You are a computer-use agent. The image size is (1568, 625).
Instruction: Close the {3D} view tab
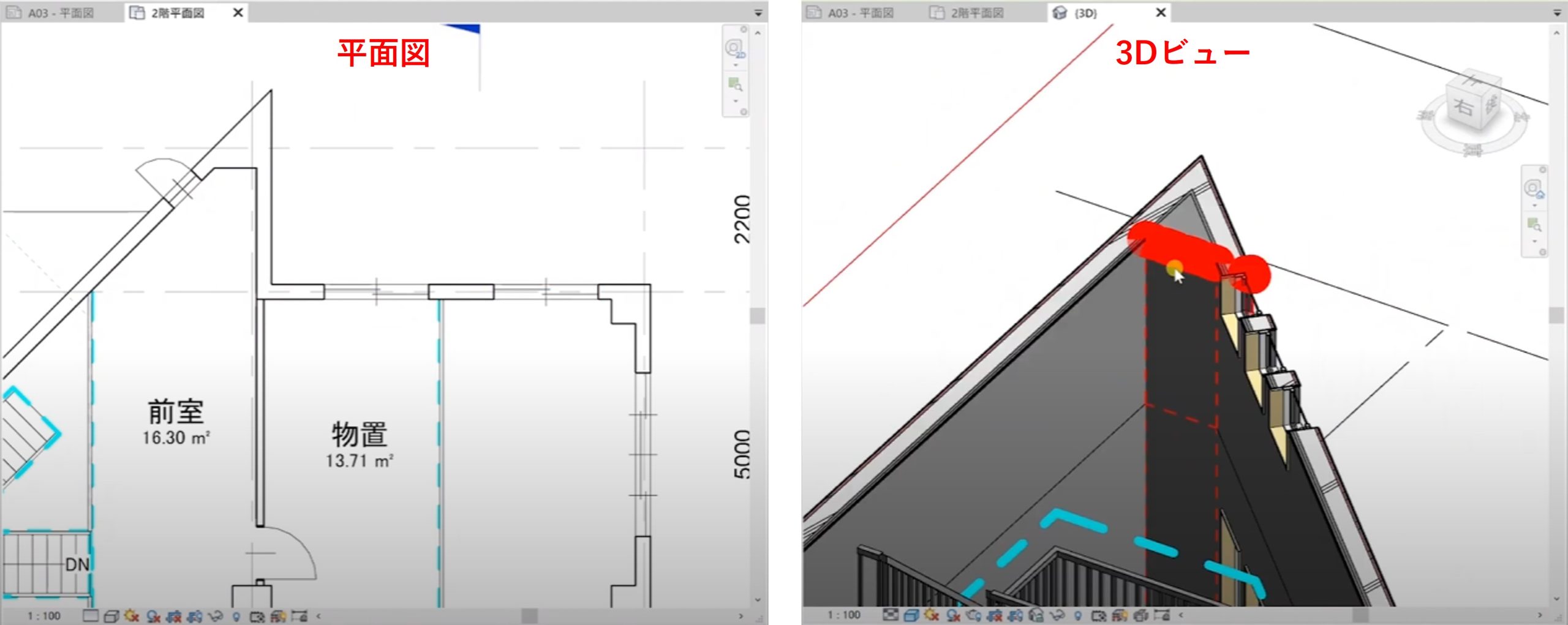coord(1160,13)
